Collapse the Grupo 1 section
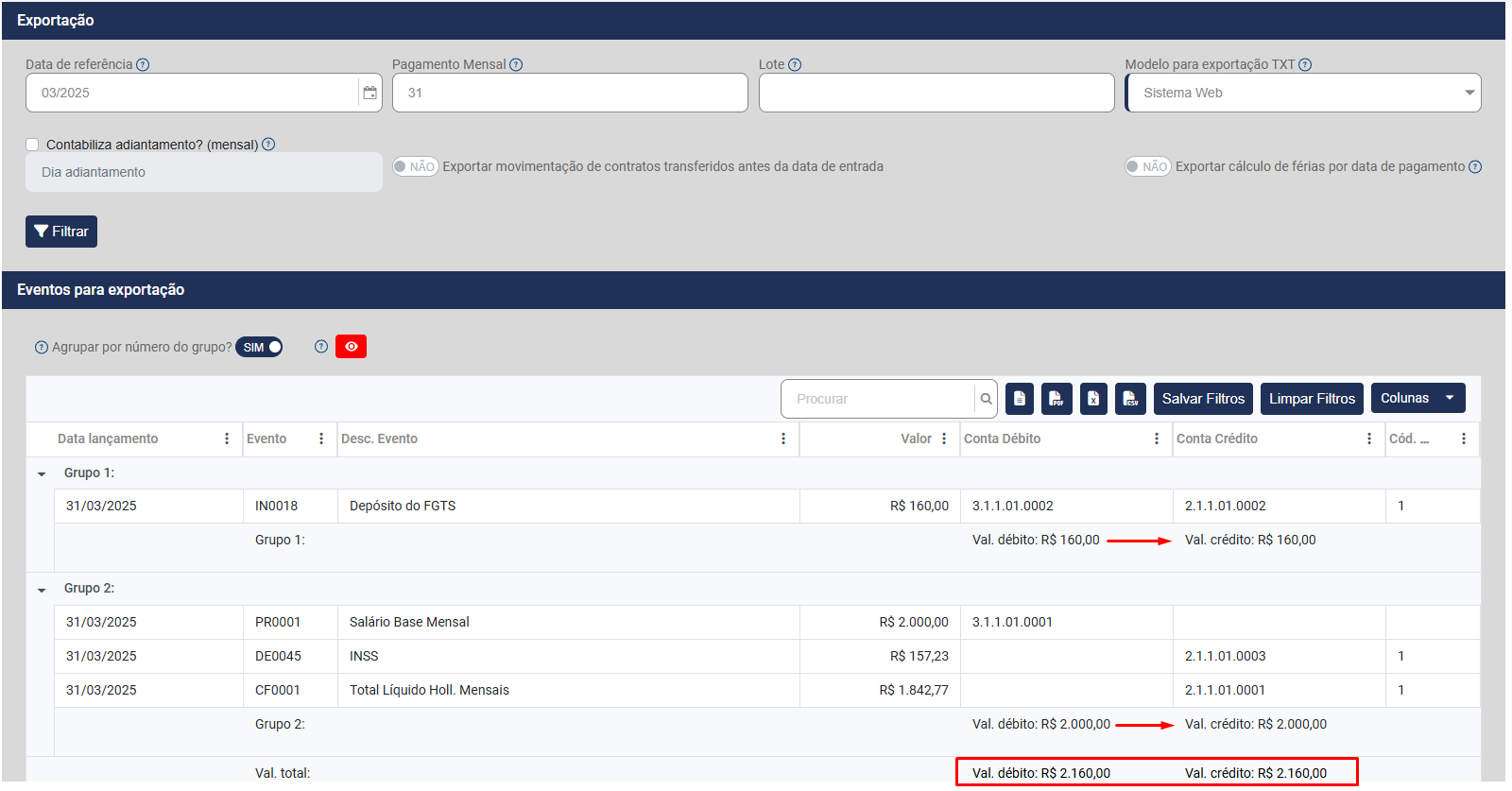The image size is (1512, 791). (42, 473)
